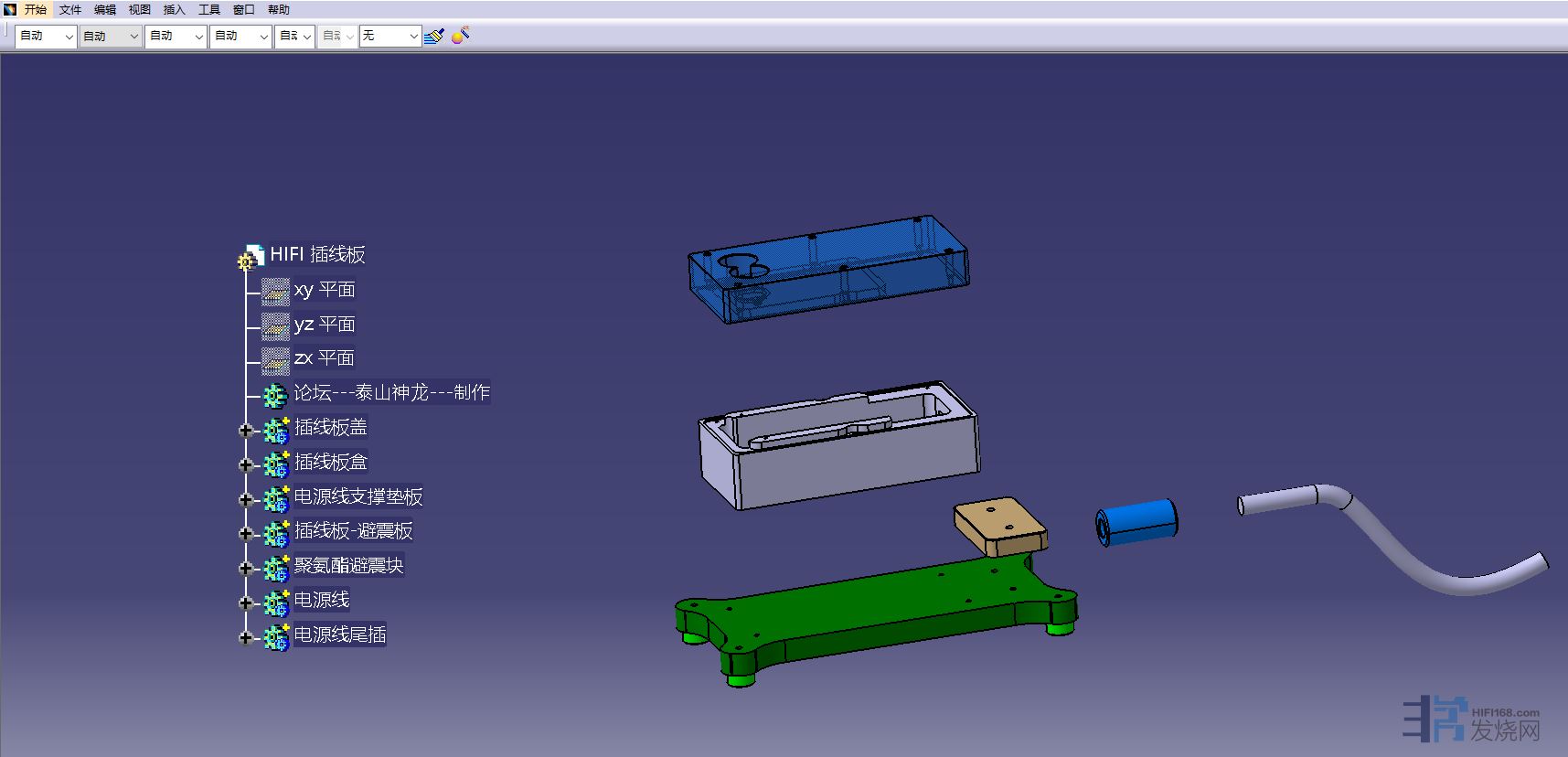1568x757 pixels.
Task: Click the 电源线 body gear icon
Action: point(276,602)
